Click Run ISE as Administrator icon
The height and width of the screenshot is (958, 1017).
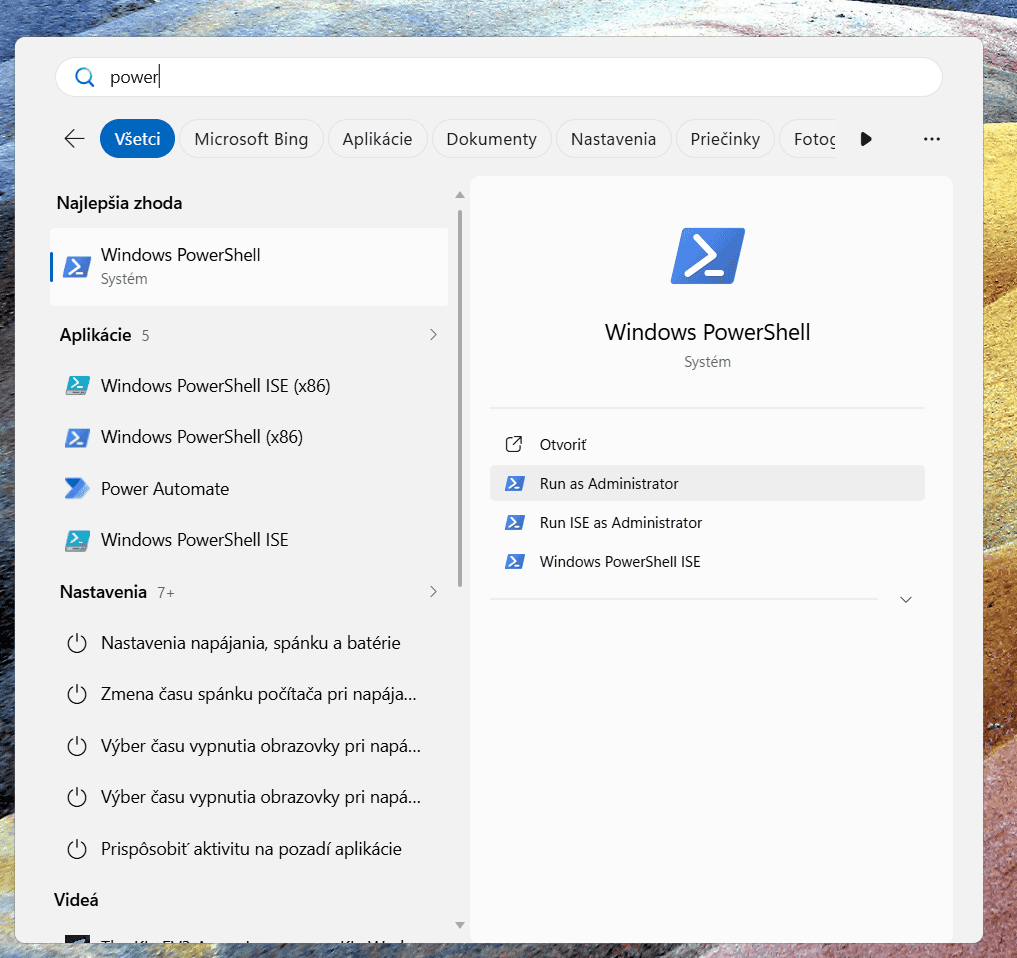[x=514, y=523]
